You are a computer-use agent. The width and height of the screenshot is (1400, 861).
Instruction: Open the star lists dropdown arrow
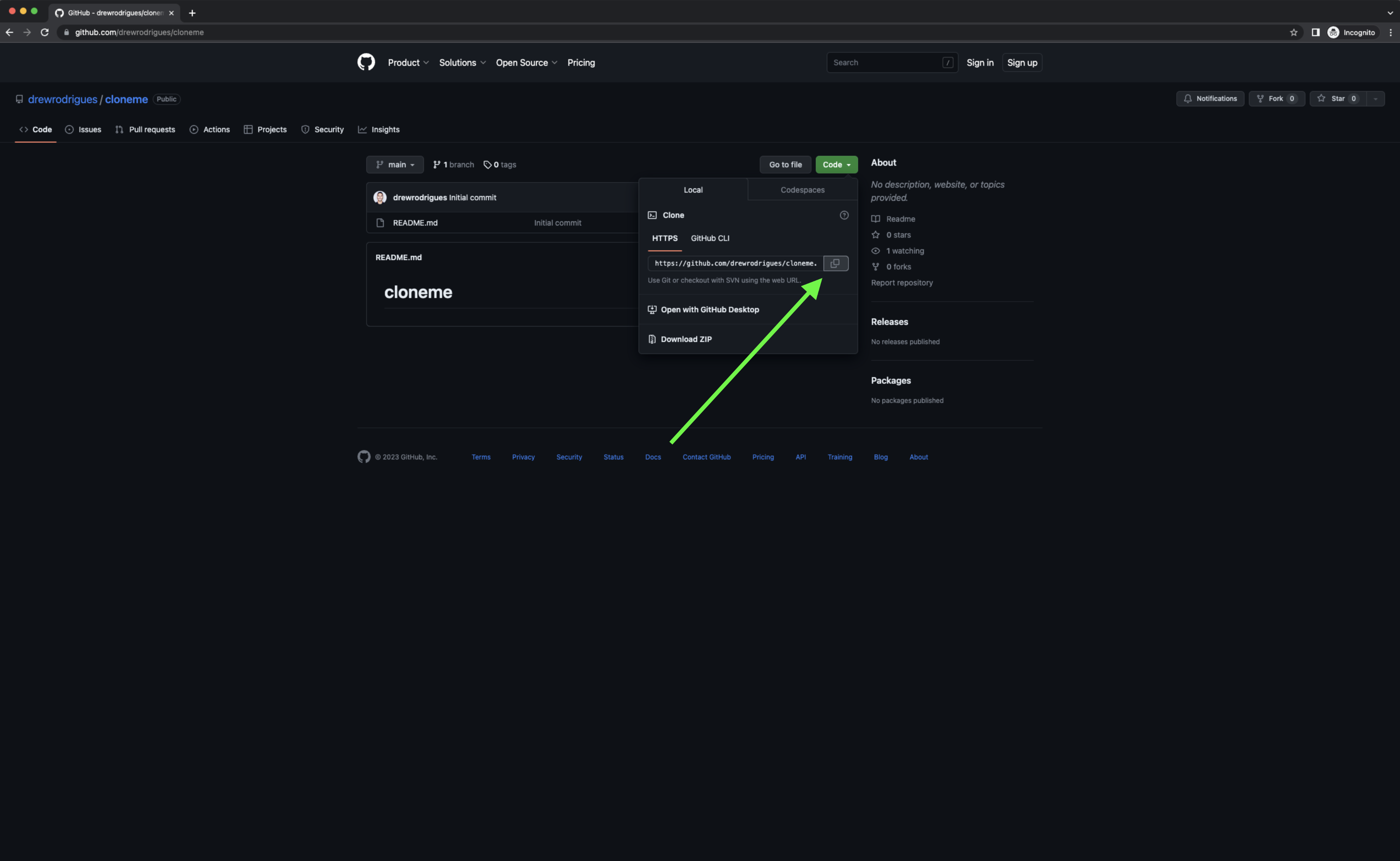coord(1375,98)
